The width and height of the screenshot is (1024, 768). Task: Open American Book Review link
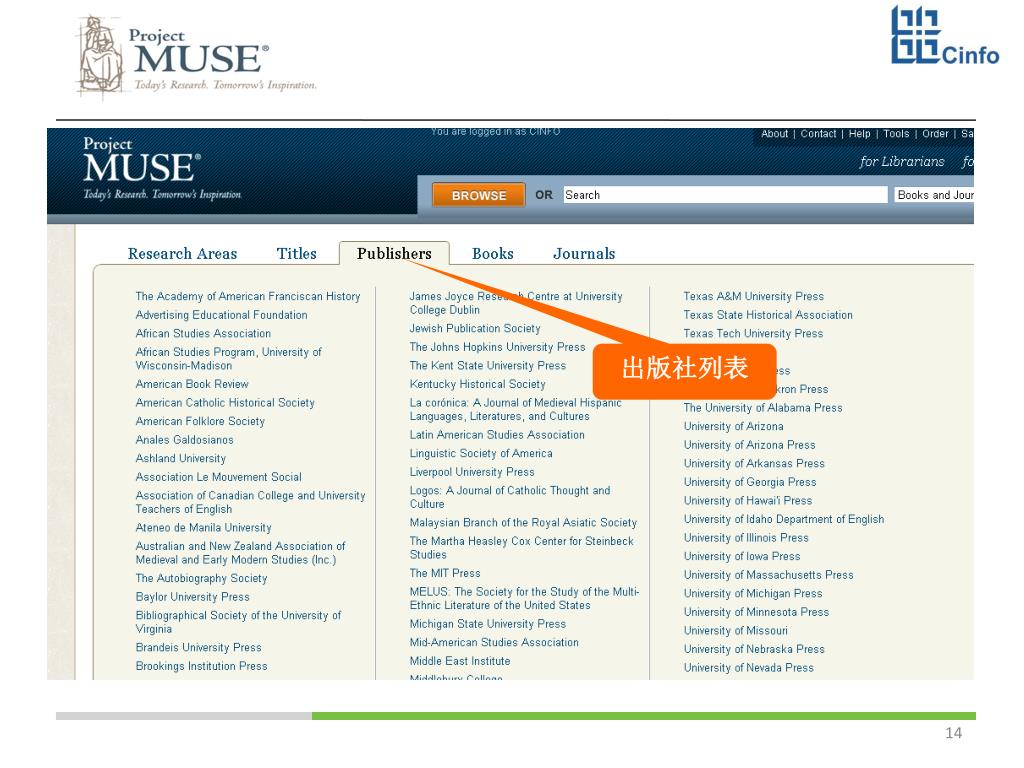pyautogui.click(x=192, y=384)
